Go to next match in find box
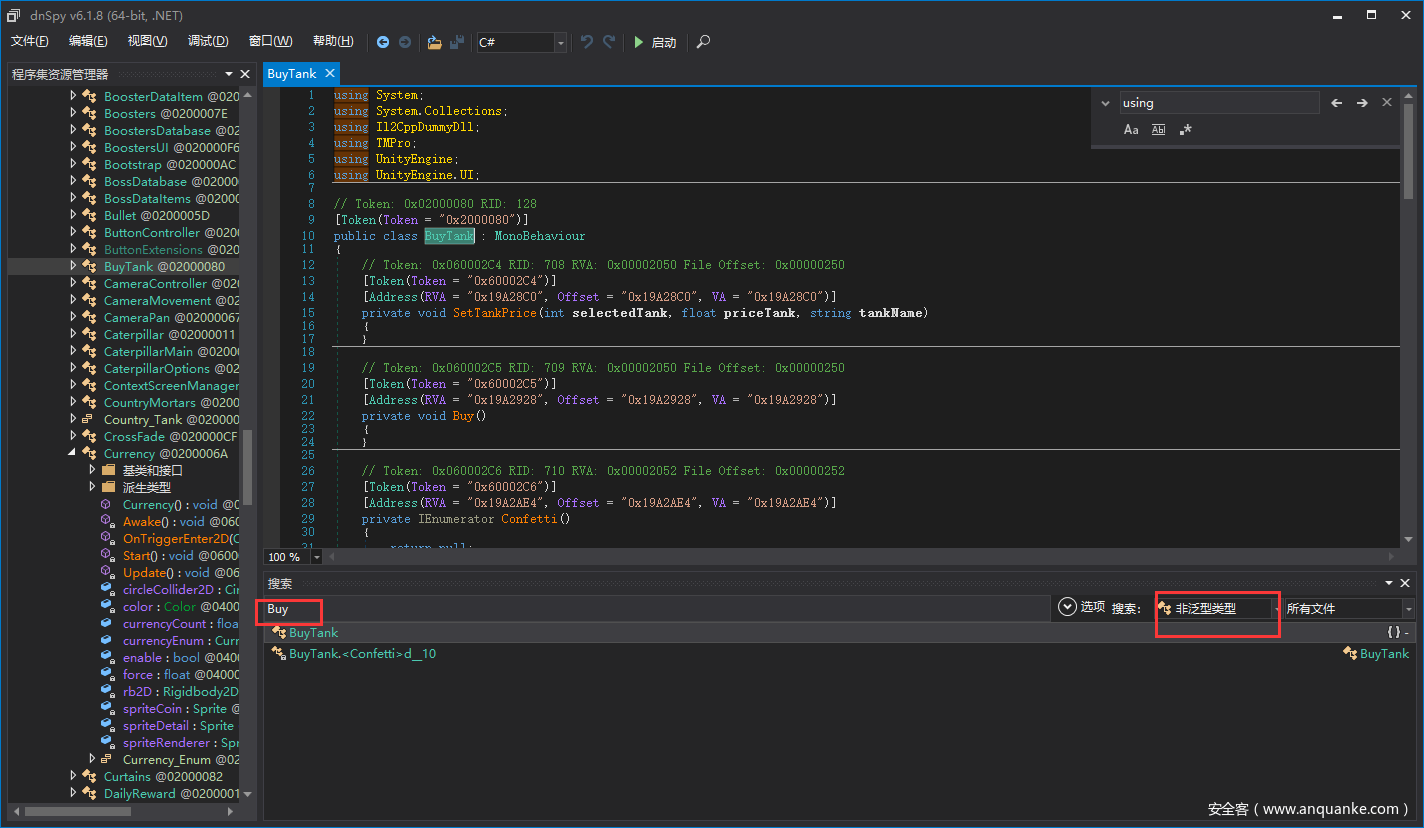The height and width of the screenshot is (828, 1424). coord(1362,103)
